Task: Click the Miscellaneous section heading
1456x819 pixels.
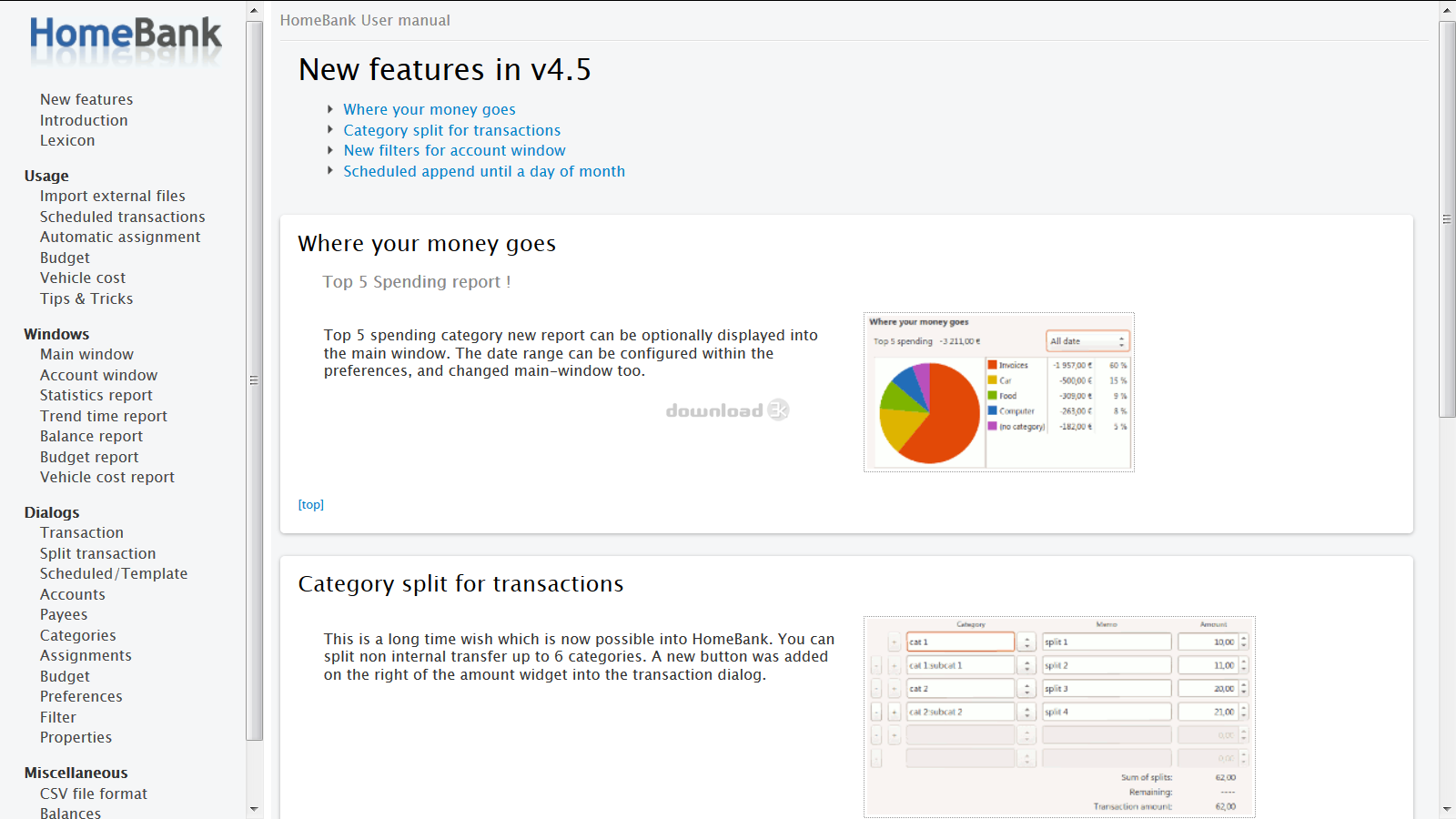Action: click(76, 773)
